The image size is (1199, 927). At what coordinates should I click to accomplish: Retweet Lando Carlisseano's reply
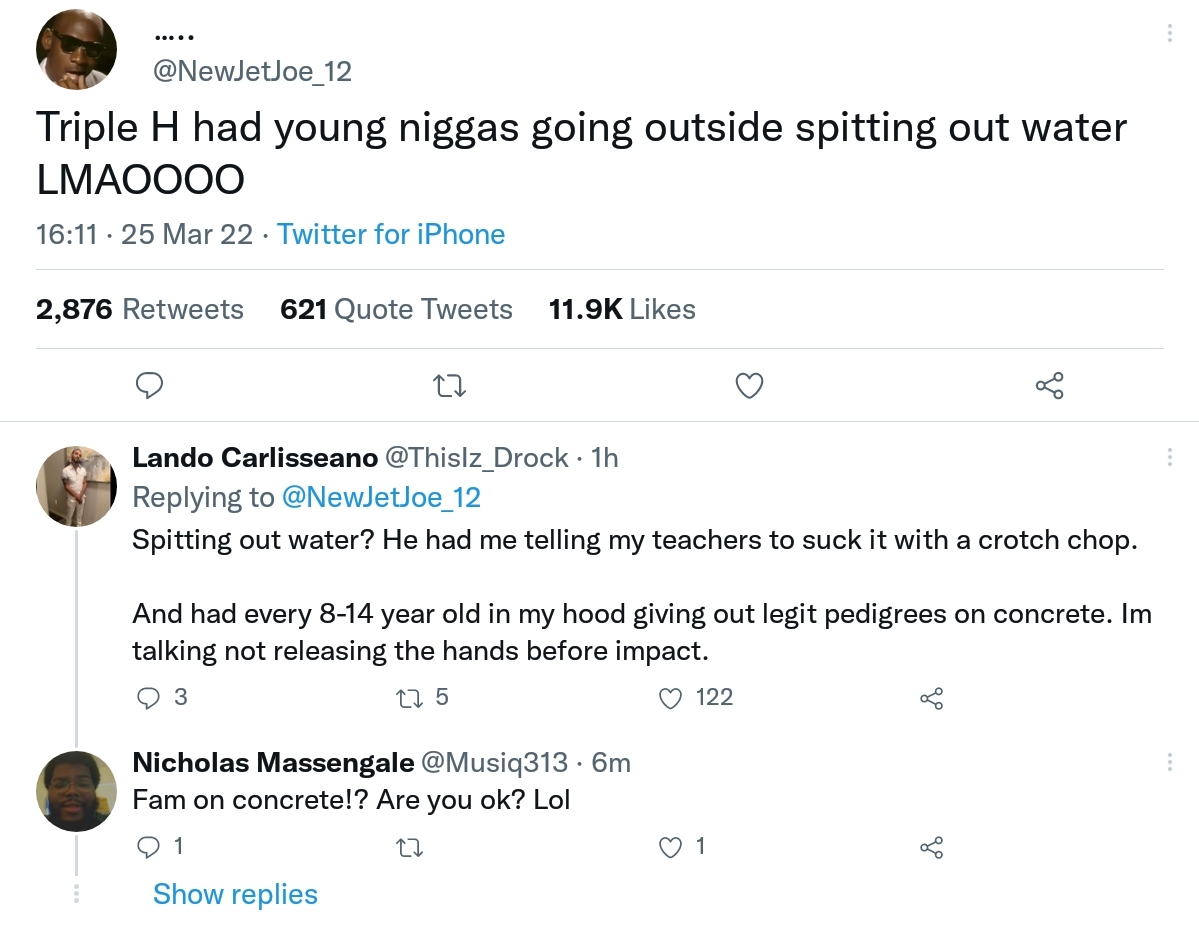coord(410,698)
